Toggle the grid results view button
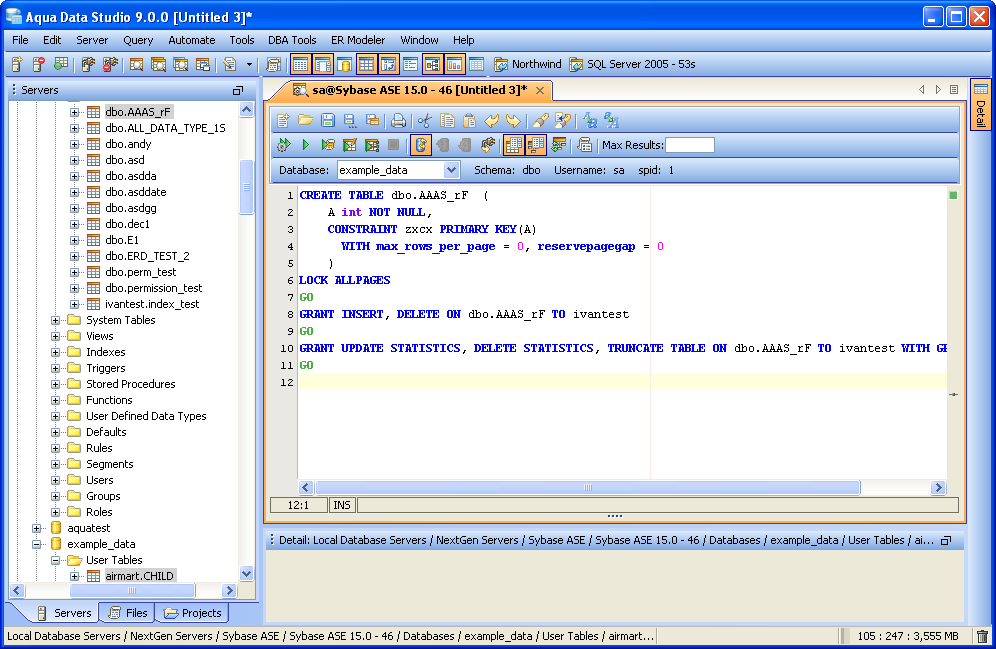This screenshot has width=996, height=649. pyautogui.click(x=513, y=145)
